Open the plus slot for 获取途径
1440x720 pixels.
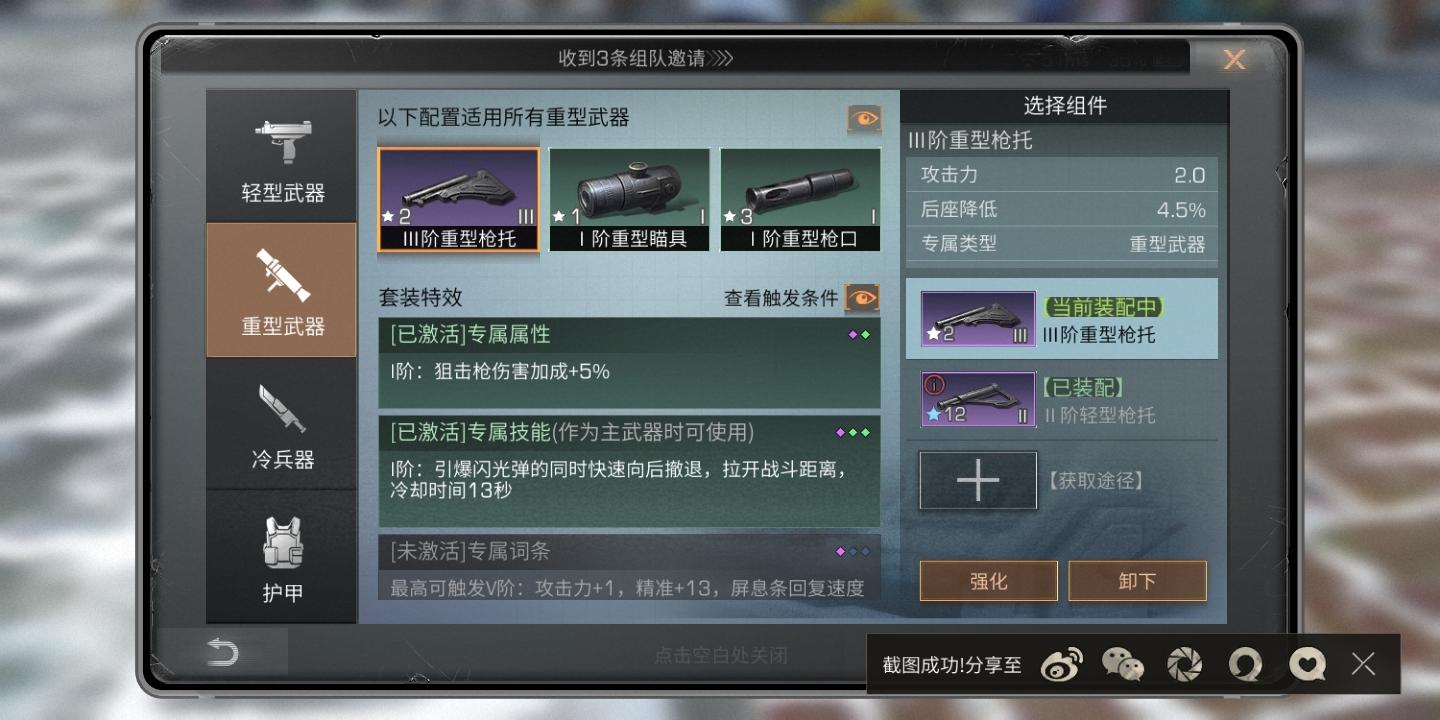click(x=978, y=481)
